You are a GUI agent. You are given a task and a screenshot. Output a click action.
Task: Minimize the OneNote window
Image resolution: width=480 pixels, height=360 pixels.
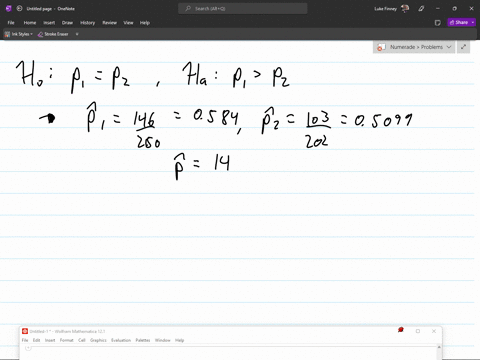point(438,9)
